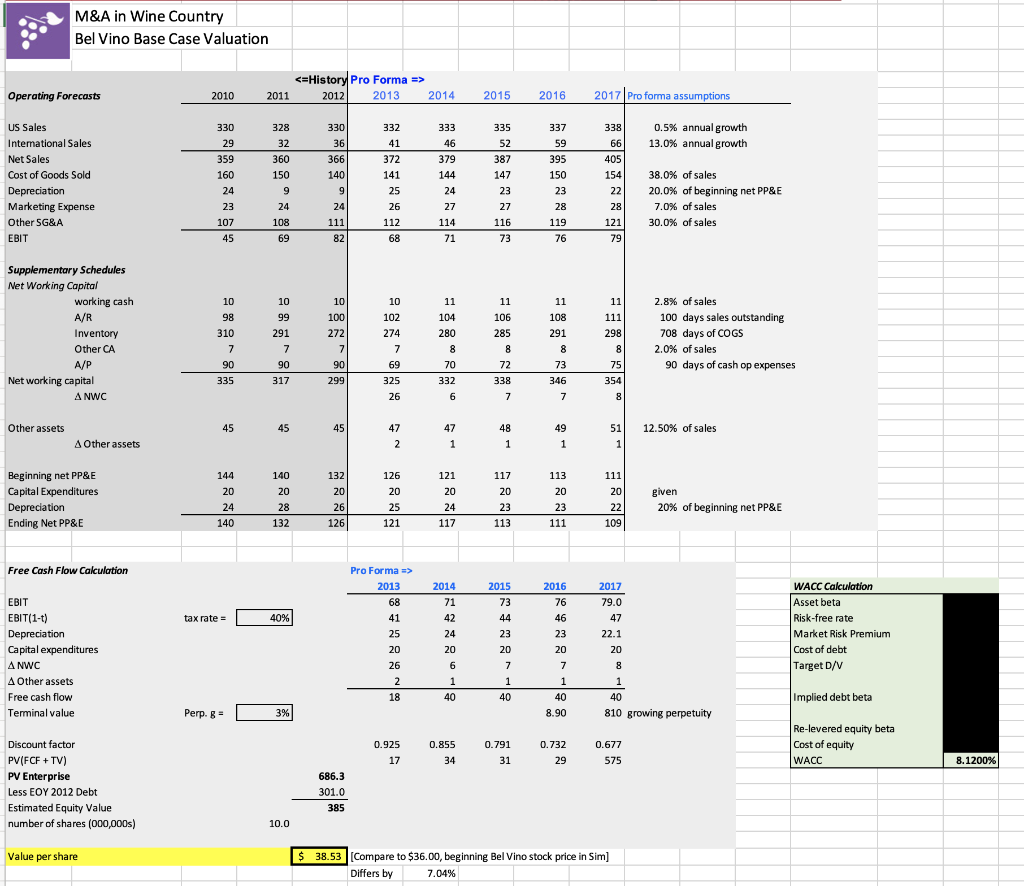Select the 'Free Cash Flow Calculation' heading
The height and width of the screenshot is (886, 1024).
(x=68, y=571)
